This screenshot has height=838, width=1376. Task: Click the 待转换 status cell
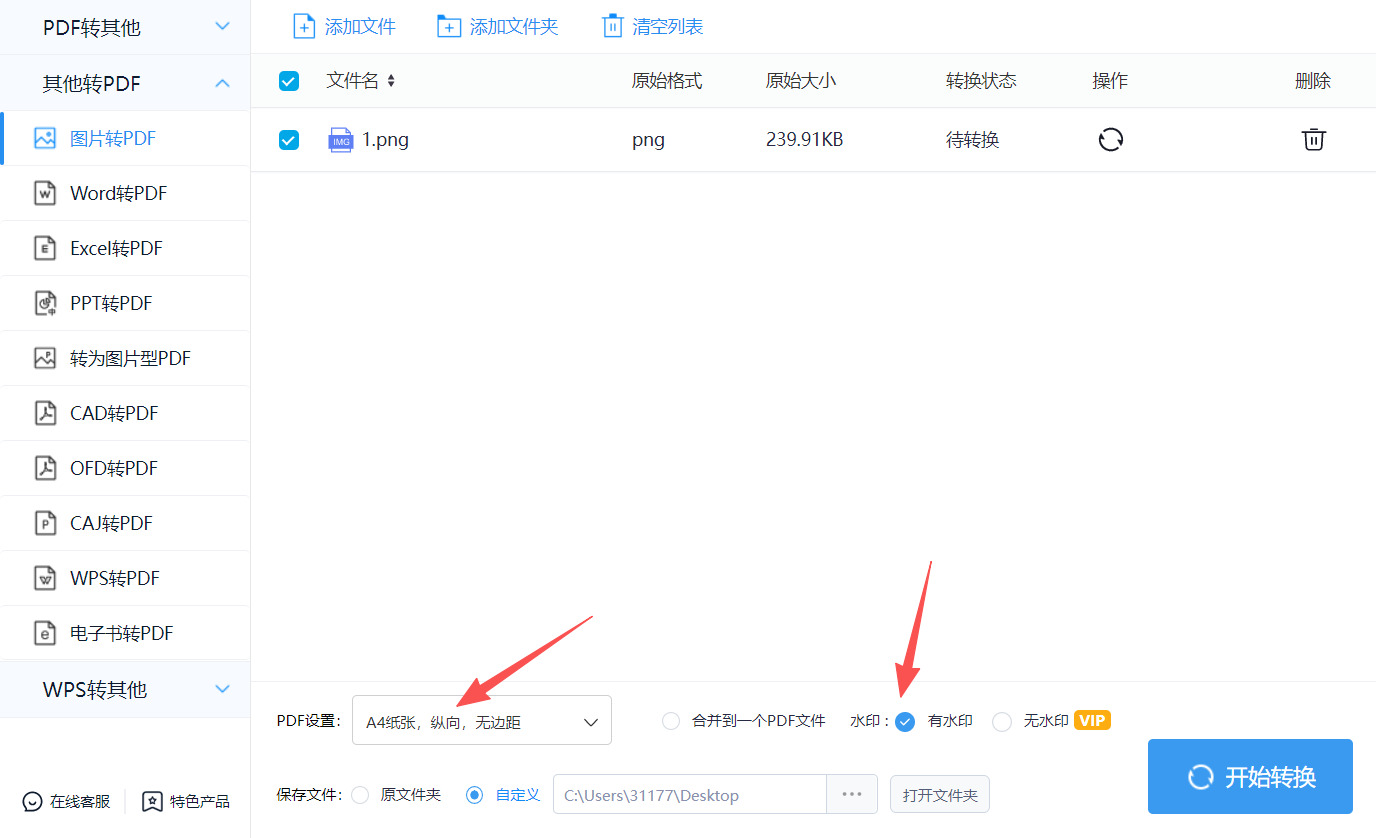click(x=973, y=140)
